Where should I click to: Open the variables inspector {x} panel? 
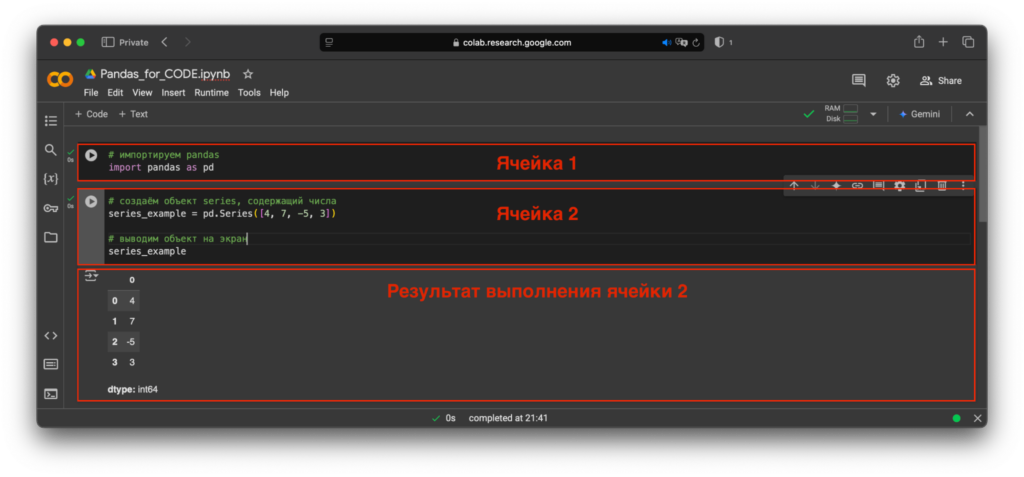[x=50, y=178]
